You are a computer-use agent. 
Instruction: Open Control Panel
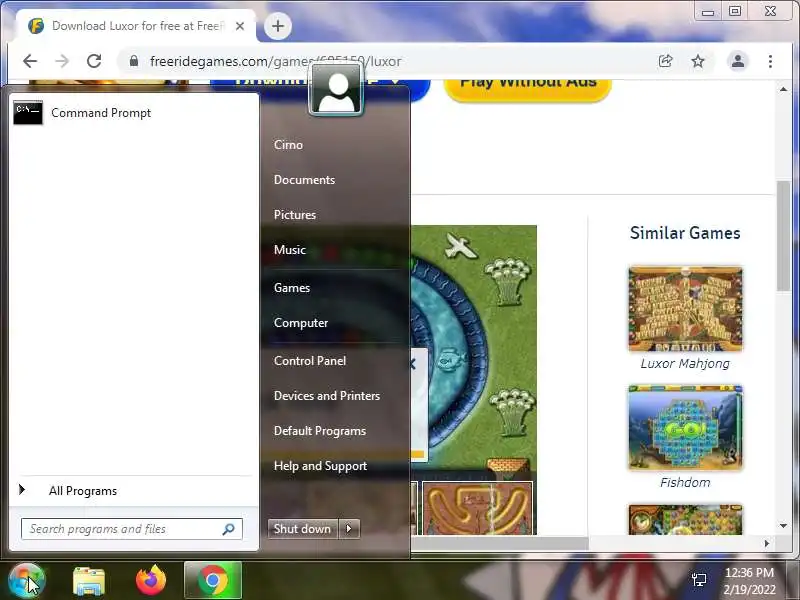coord(310,361)
